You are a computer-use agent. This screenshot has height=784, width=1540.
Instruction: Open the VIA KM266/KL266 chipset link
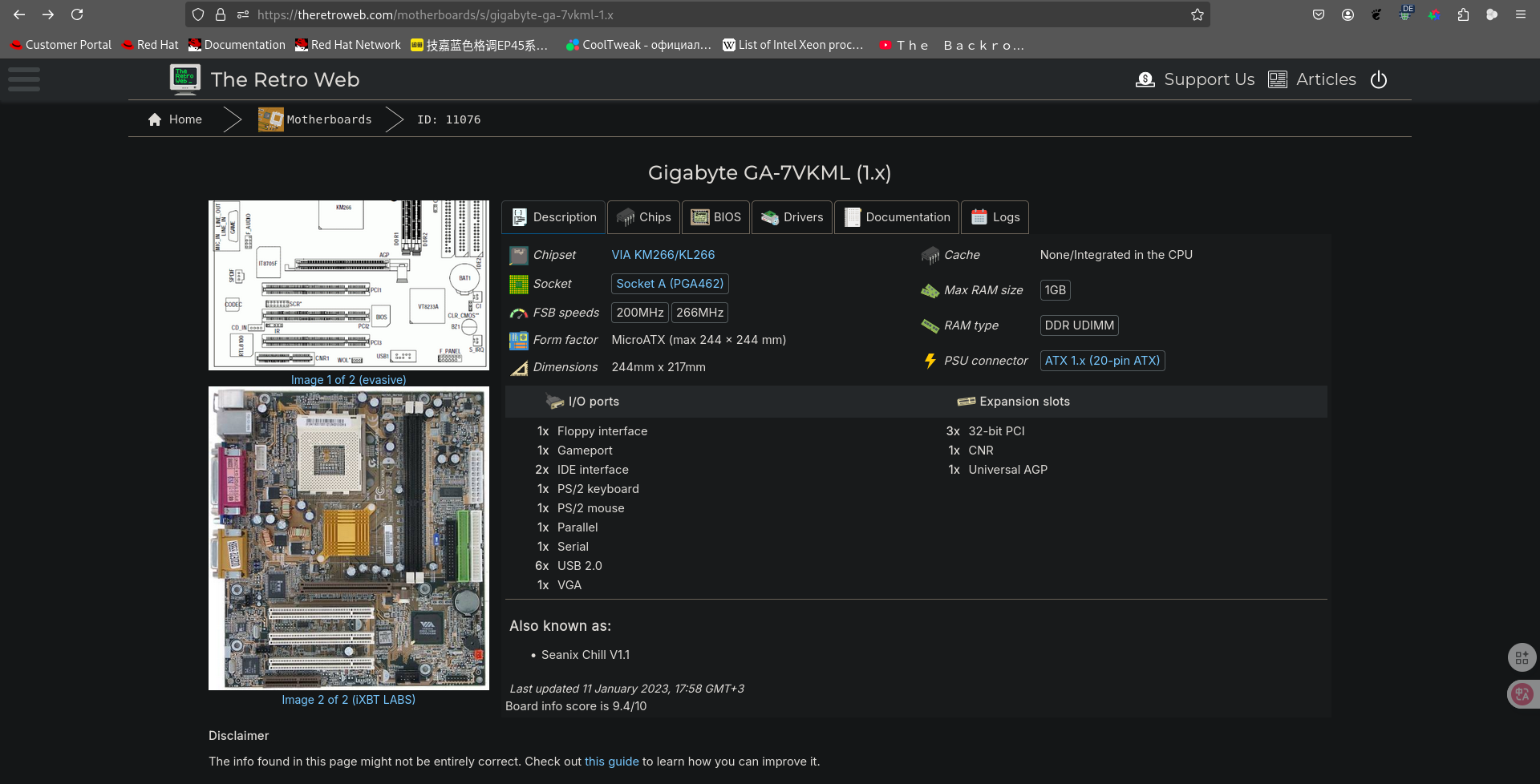(x=663, y=255)
